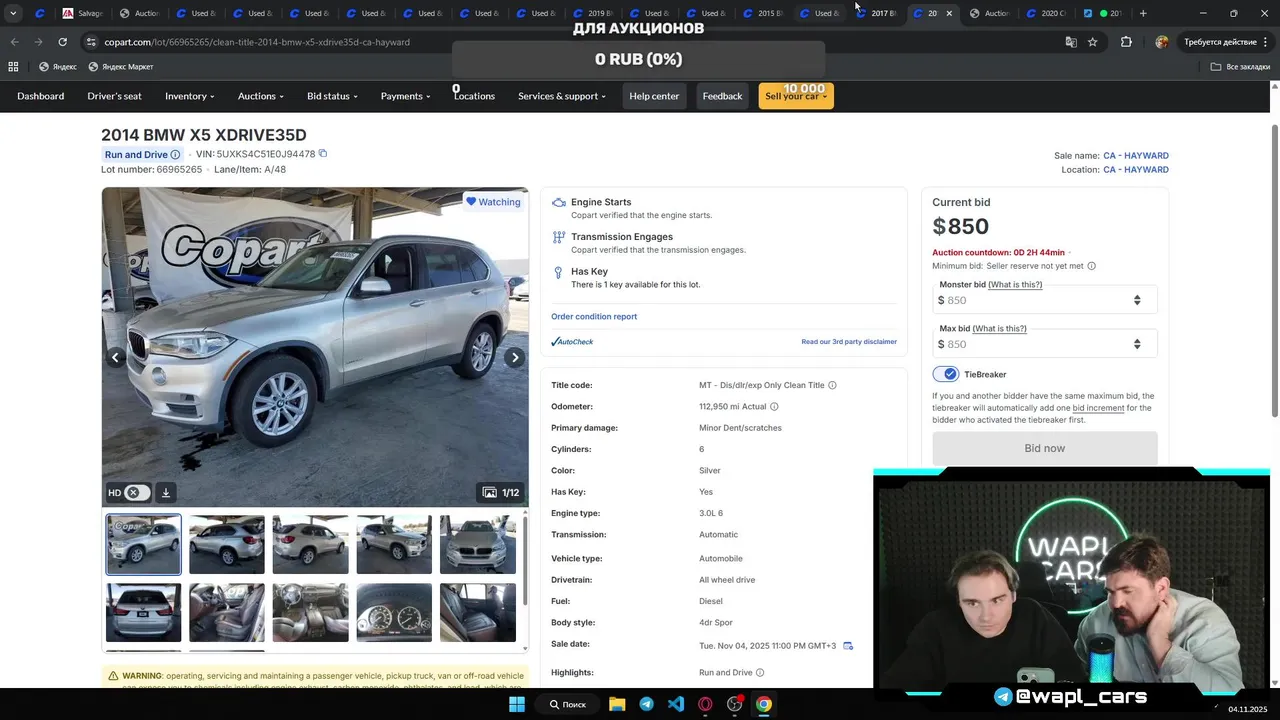Add the sale date to calendar
This screenshot has width=1280, height=720.
click(x=848, y=646)
